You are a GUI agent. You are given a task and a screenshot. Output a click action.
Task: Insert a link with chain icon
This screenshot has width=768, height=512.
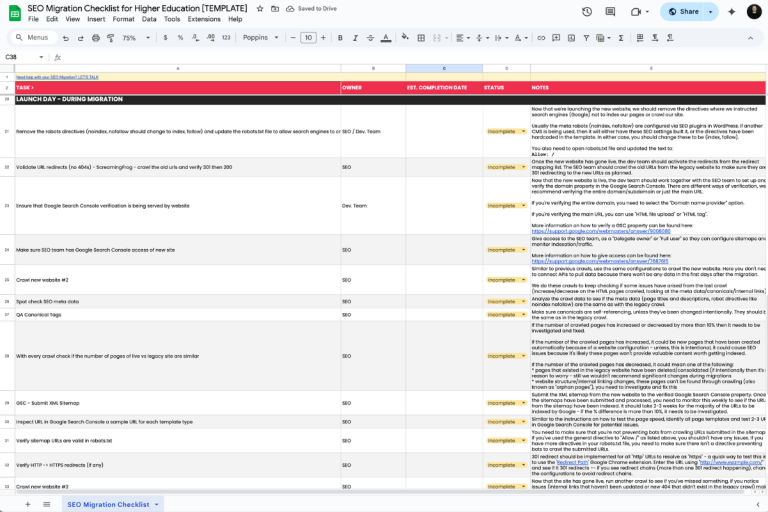[541, 38]
